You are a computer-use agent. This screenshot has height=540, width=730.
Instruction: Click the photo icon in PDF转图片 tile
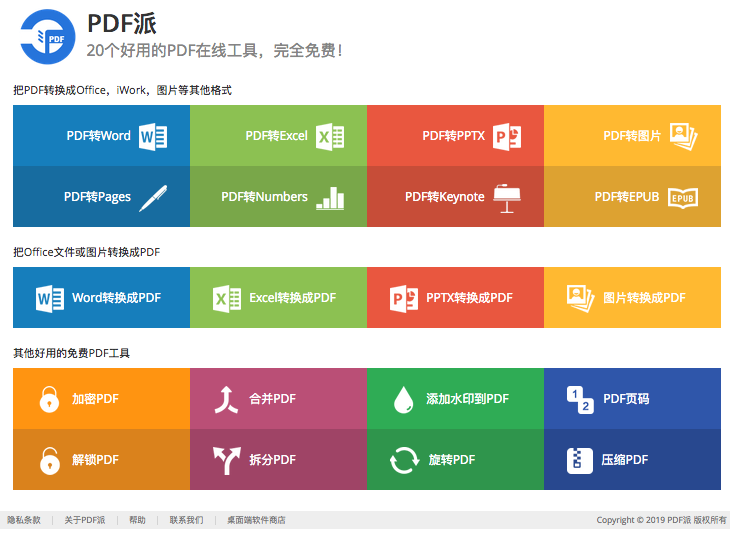683,136
